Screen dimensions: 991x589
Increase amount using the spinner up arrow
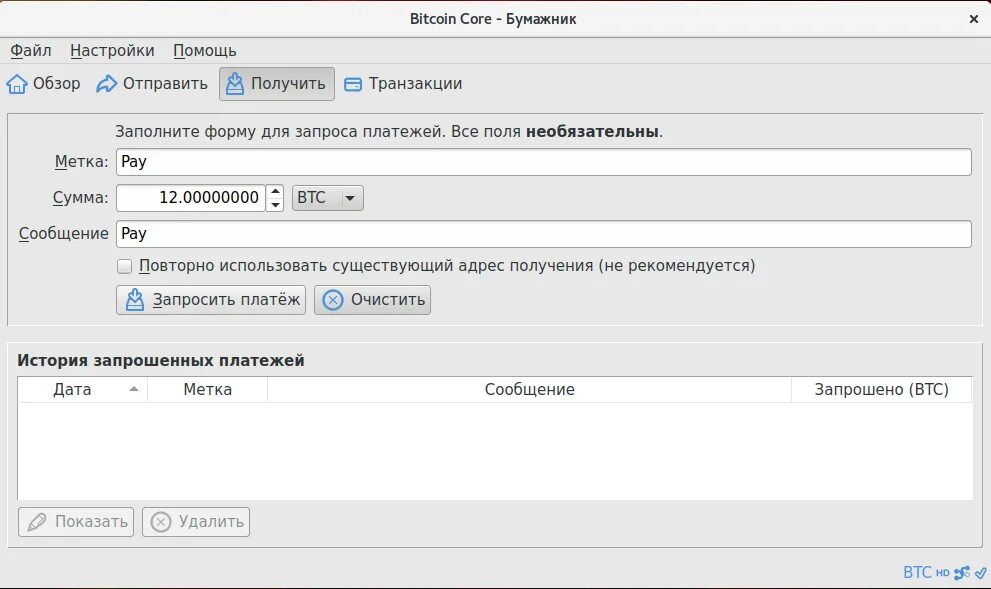(x=274, y=191)
